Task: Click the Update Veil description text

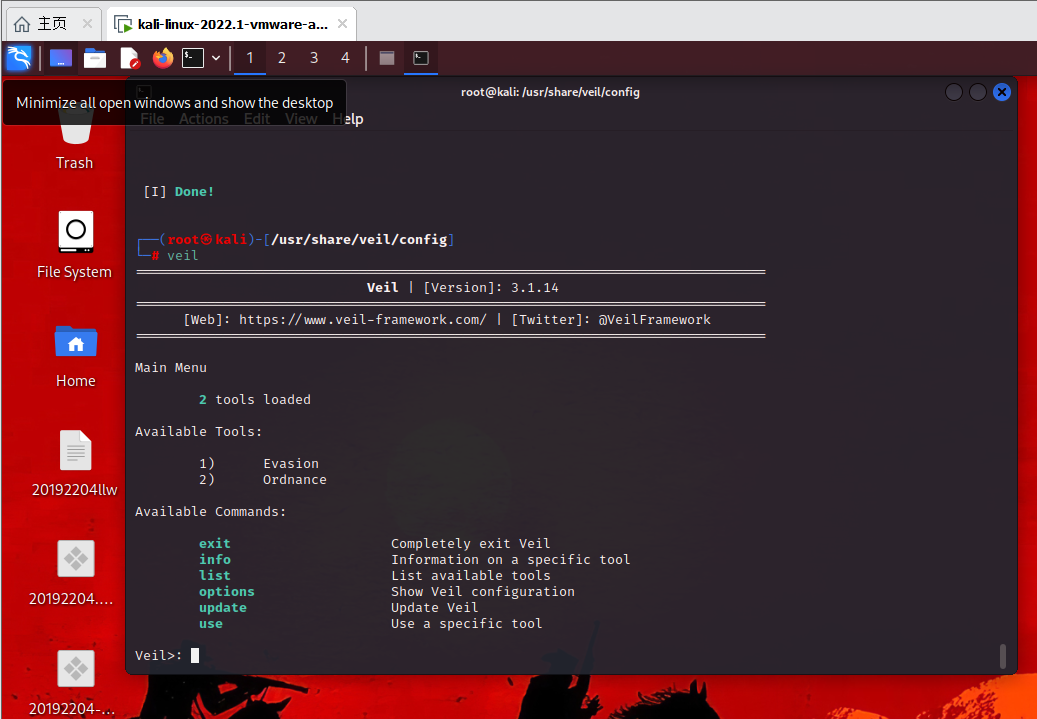Action: point(435,608)
